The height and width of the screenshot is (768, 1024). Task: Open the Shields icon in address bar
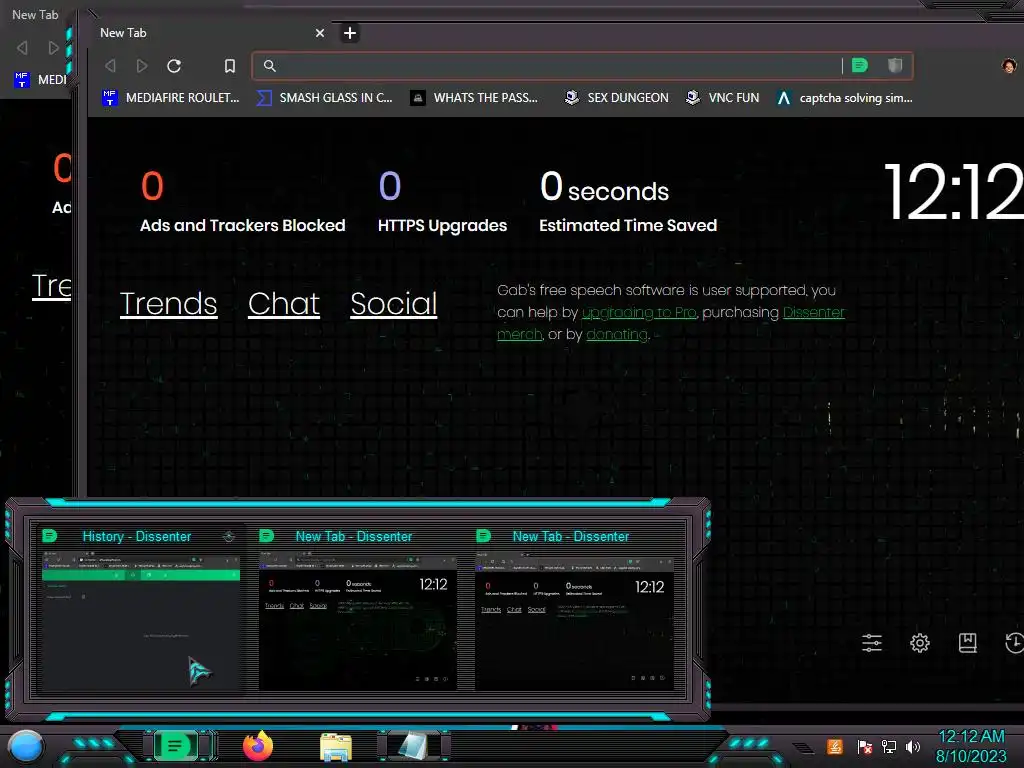(895, 65)
